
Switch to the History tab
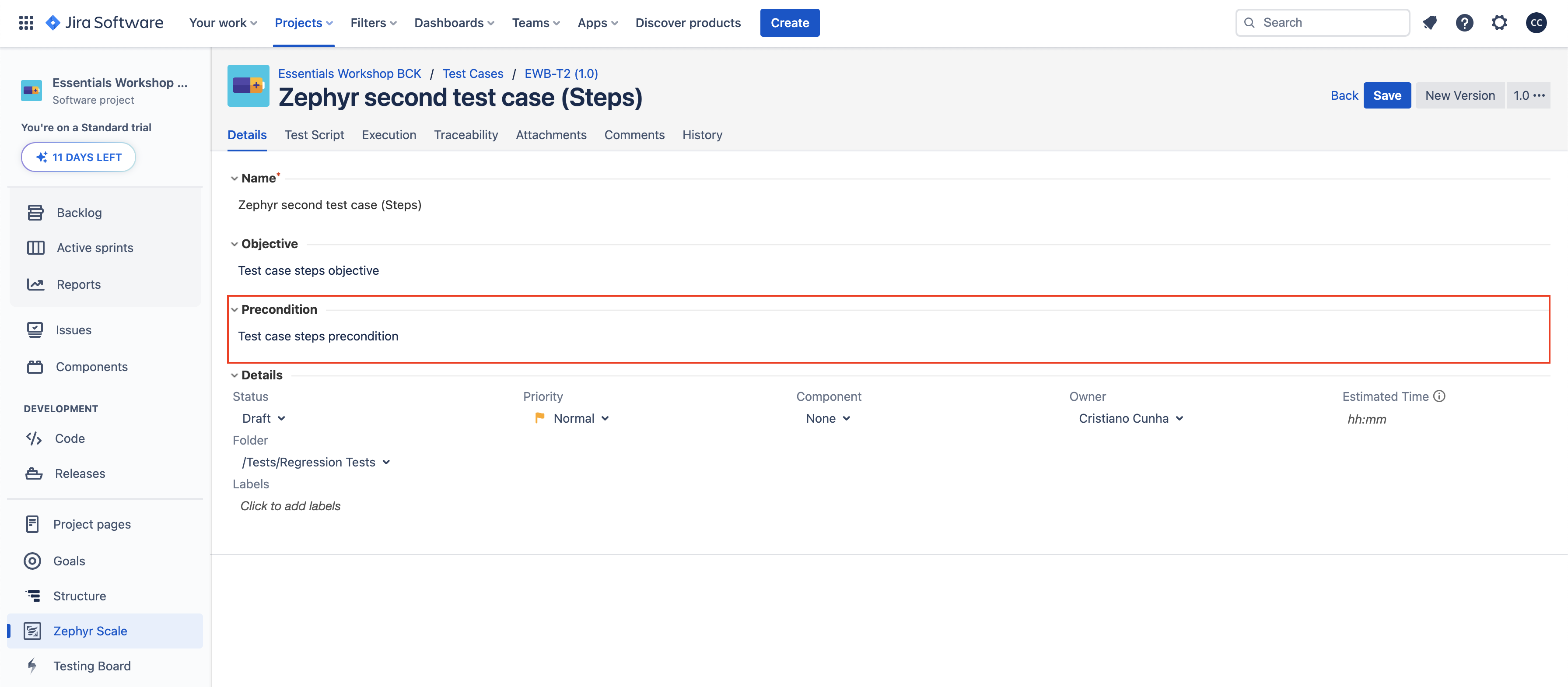702,135
